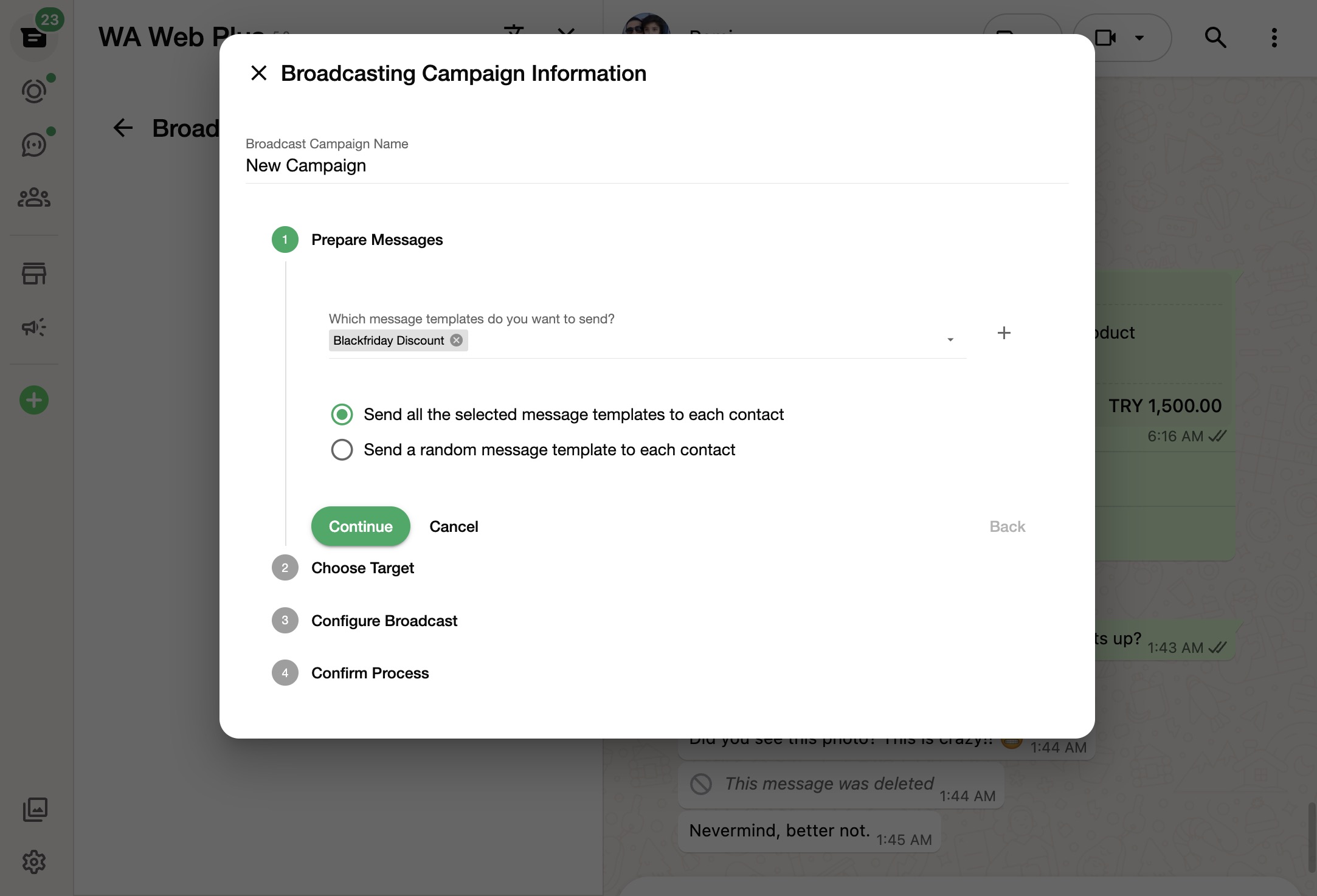Open search in the conversation
This screenshot has width=1317, height=896.
coord(1214,37)
